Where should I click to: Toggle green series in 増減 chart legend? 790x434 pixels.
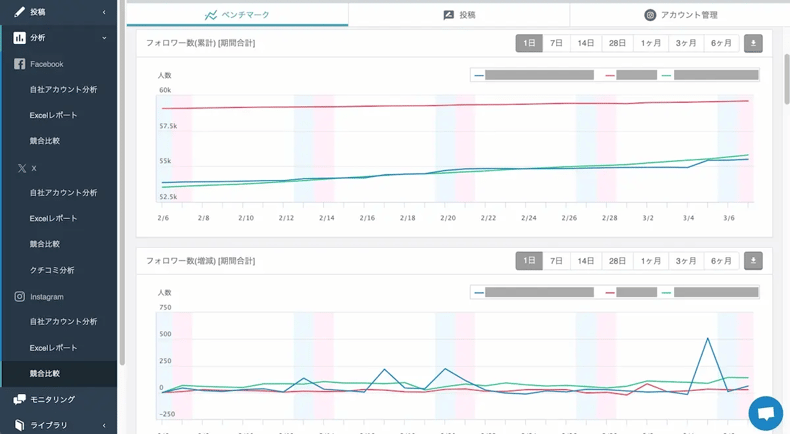(710, 292)
